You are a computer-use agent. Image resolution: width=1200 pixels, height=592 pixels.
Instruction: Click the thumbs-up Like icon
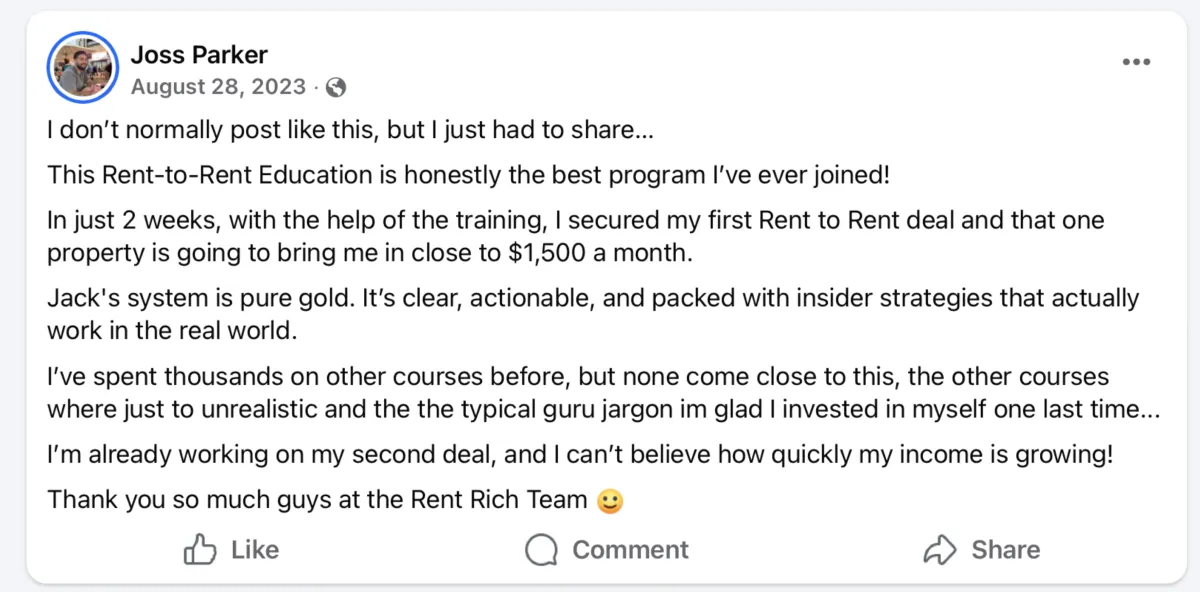click(201, 549)
